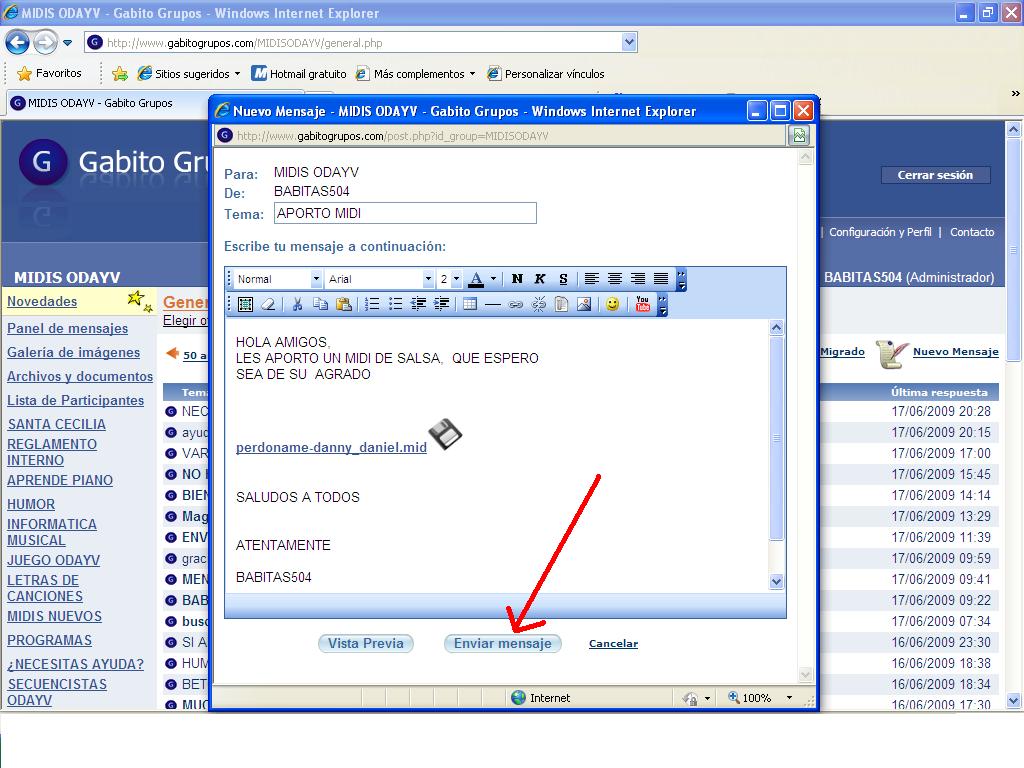1024x768 pixels.
Task: Click the Cancelar link
Action: click(613, 644)
